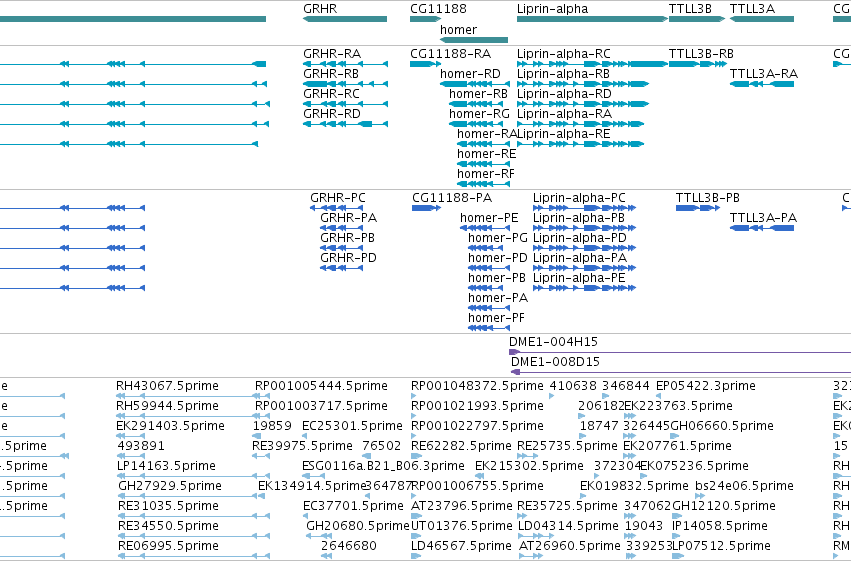This screenshot has width=851, height=561.
Task: Select the TTLL3A-PA protein feature
Action: coord(762,228)
